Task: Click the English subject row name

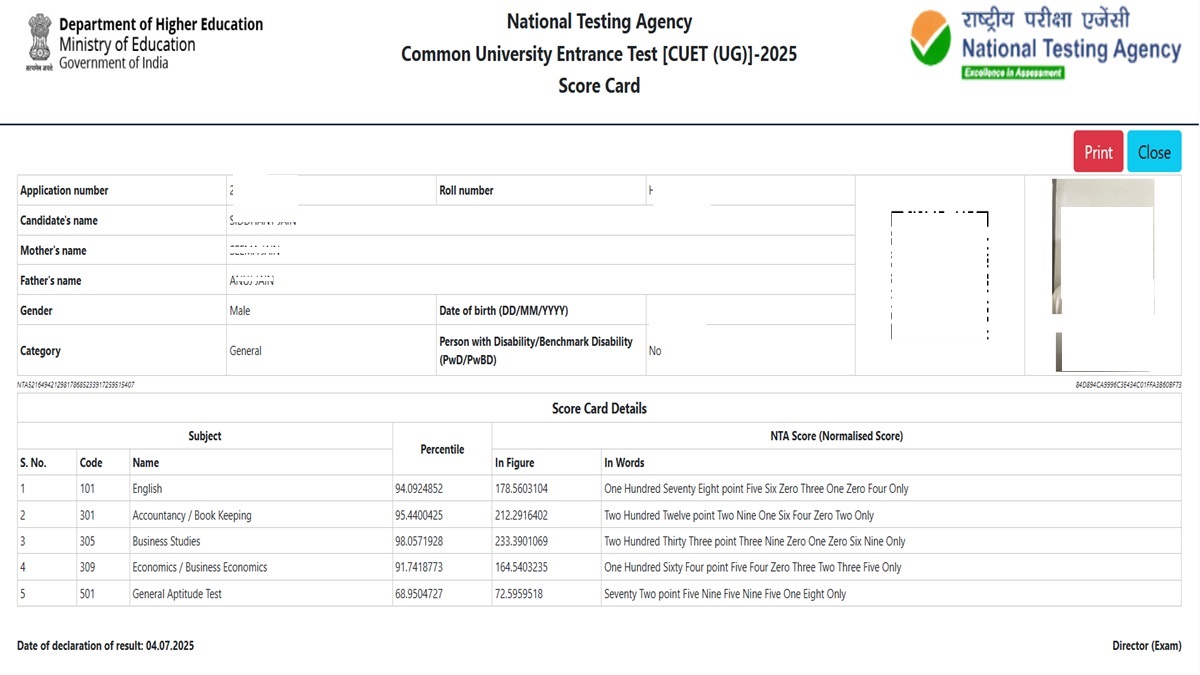Action: coord(147,489)
